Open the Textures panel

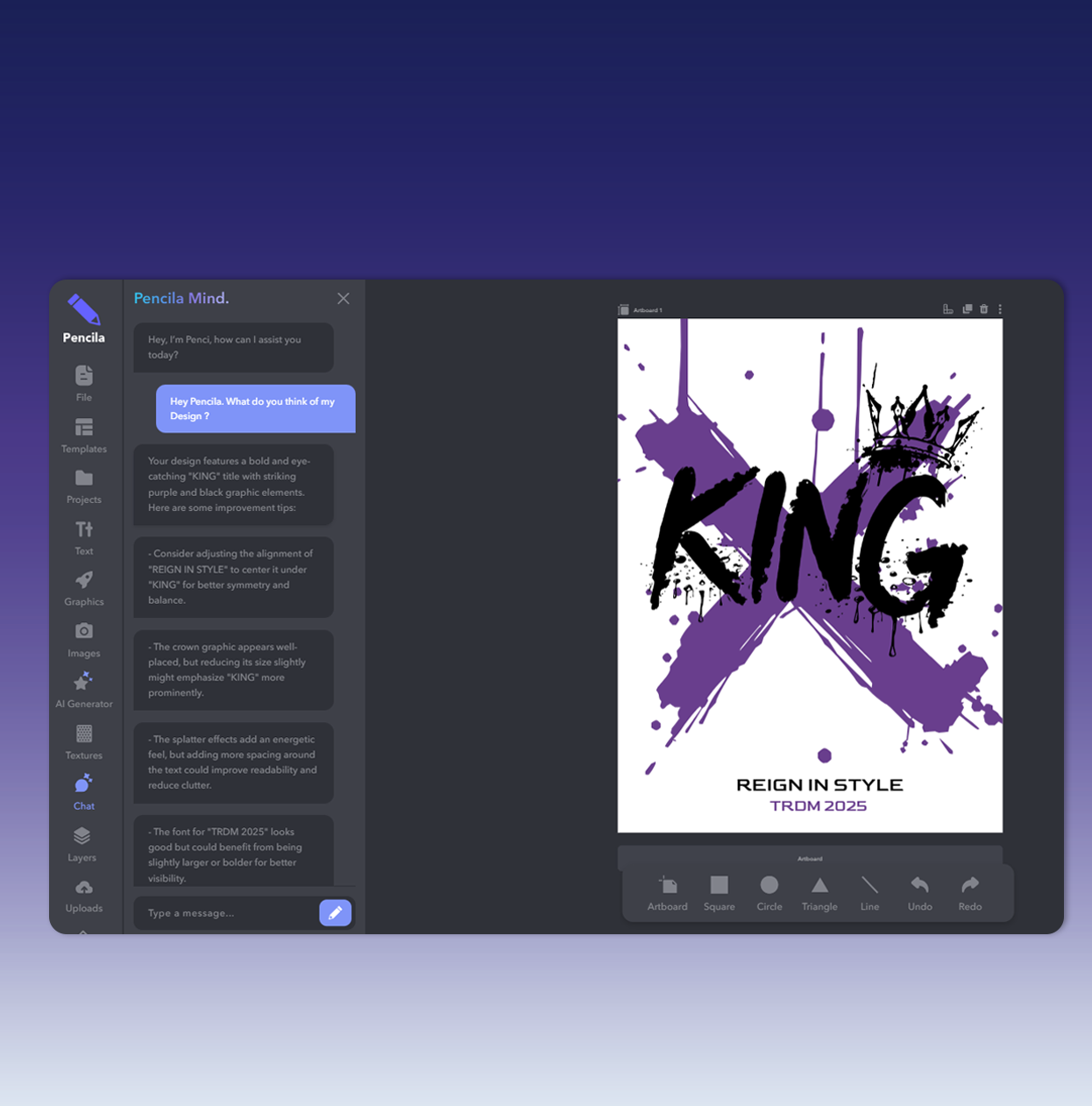(x=83, y=741)
